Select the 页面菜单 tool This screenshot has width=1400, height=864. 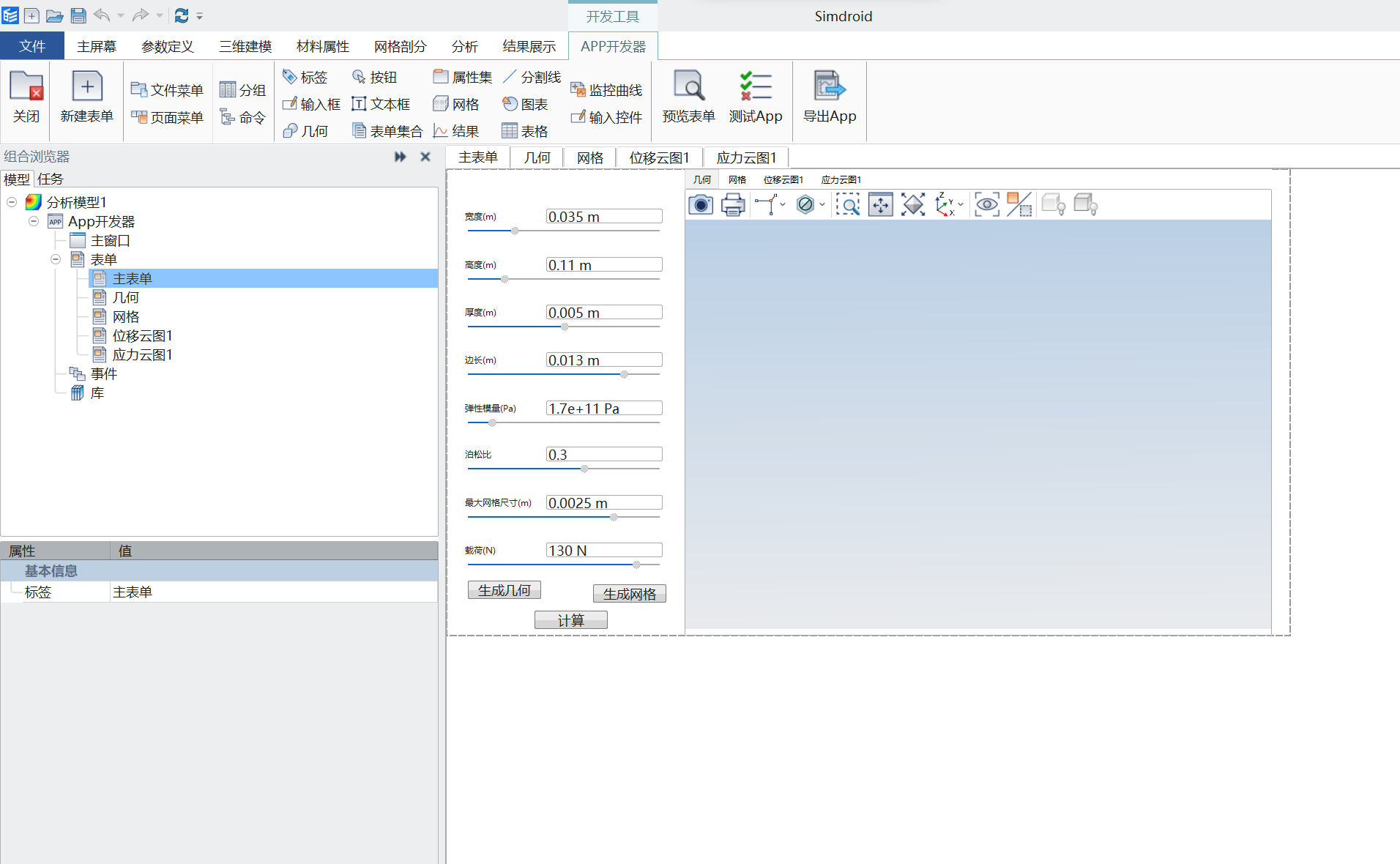pos(167,117)
